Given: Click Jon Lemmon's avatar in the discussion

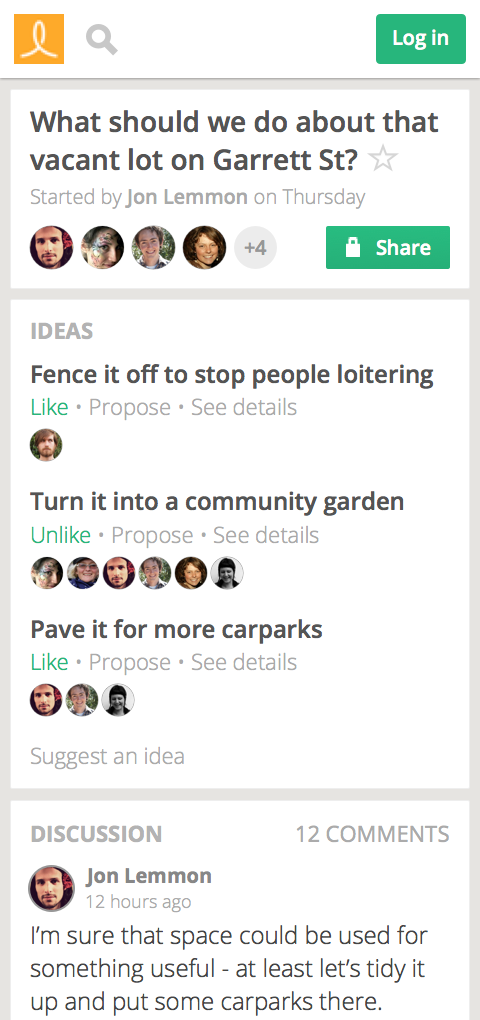Looking at the screenshot, I should [x=51, y=889].
